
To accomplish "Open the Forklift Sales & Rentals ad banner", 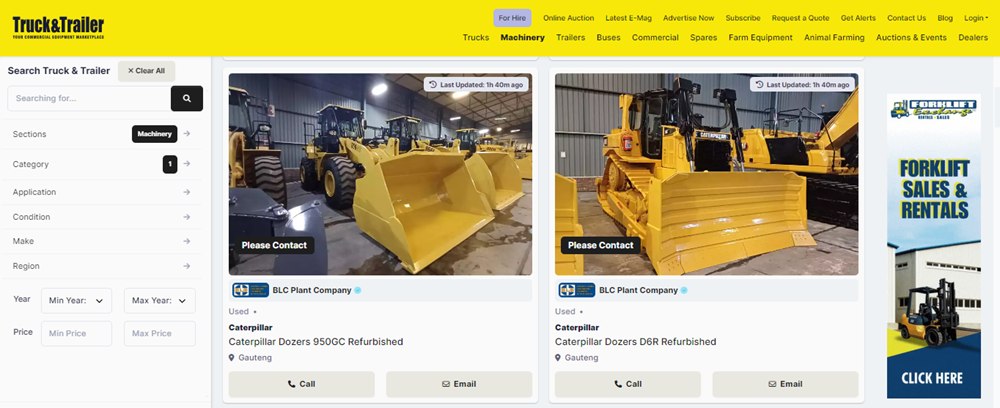I will point(934,247).
